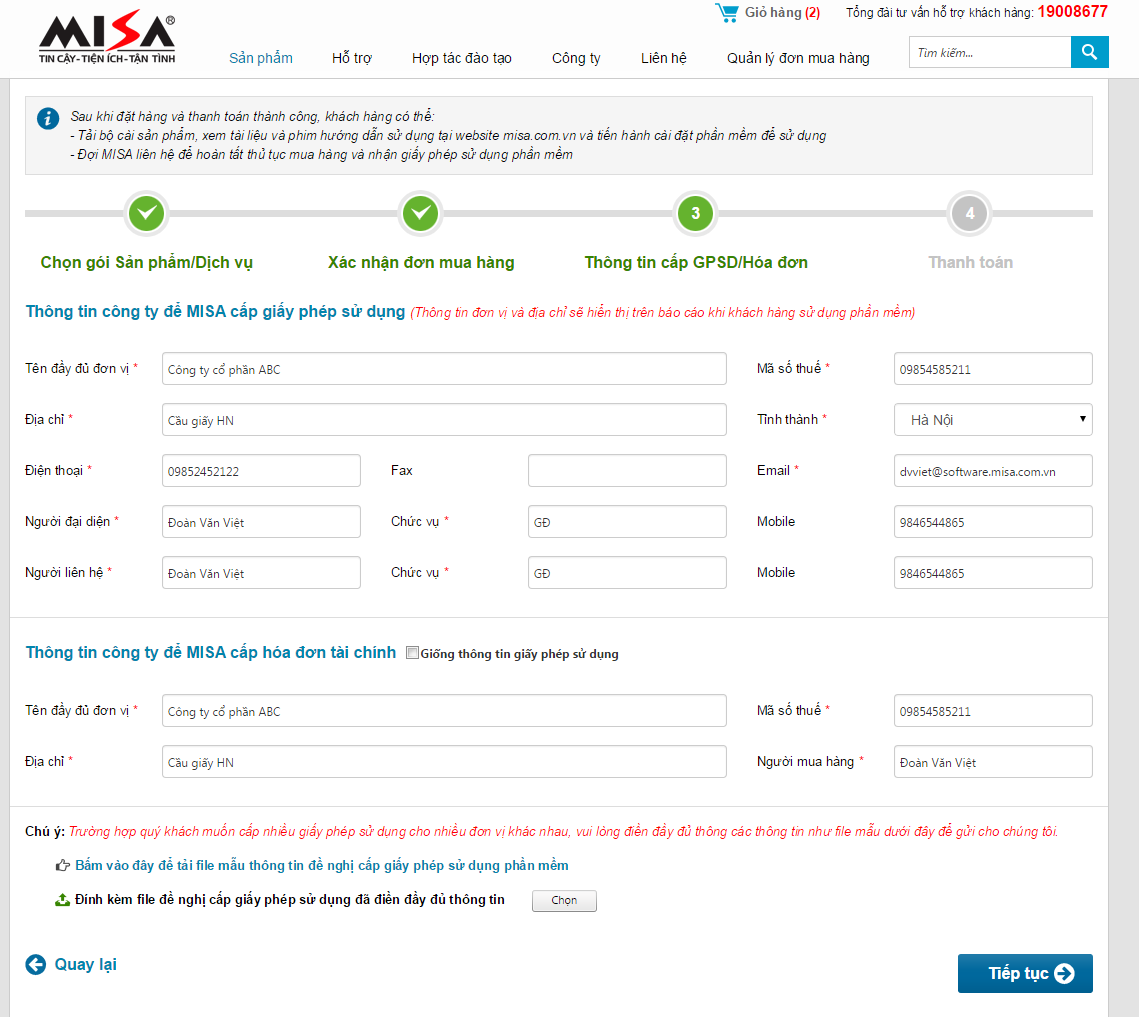Click the second completed step checkmark
This screenshot has height=1017, width=1139.
[x=421, y=213]
